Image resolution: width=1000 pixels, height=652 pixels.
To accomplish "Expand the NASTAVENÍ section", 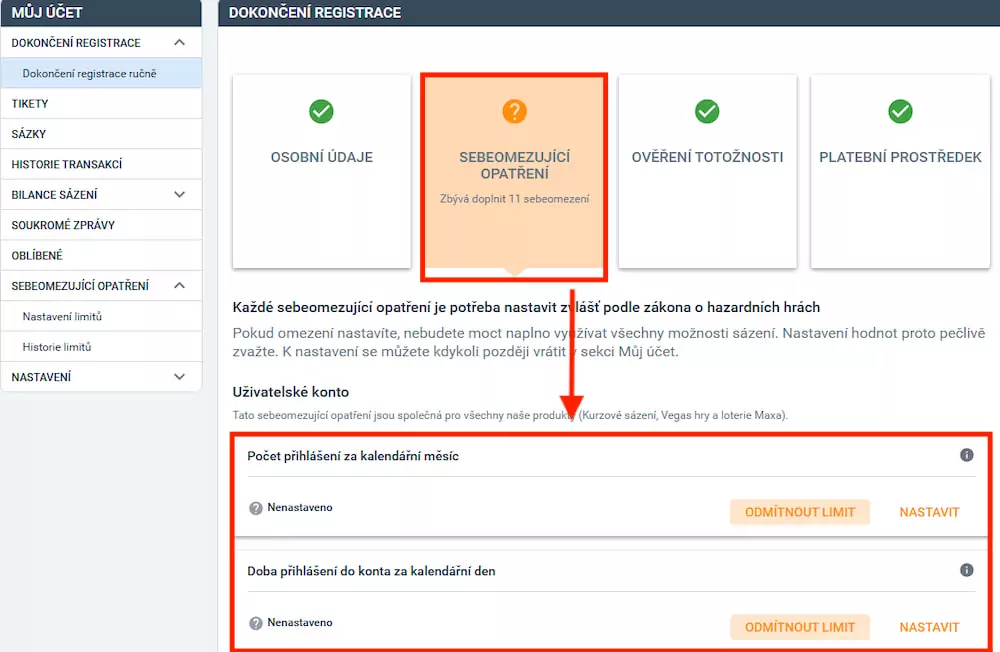I will (x=180, y=377).
